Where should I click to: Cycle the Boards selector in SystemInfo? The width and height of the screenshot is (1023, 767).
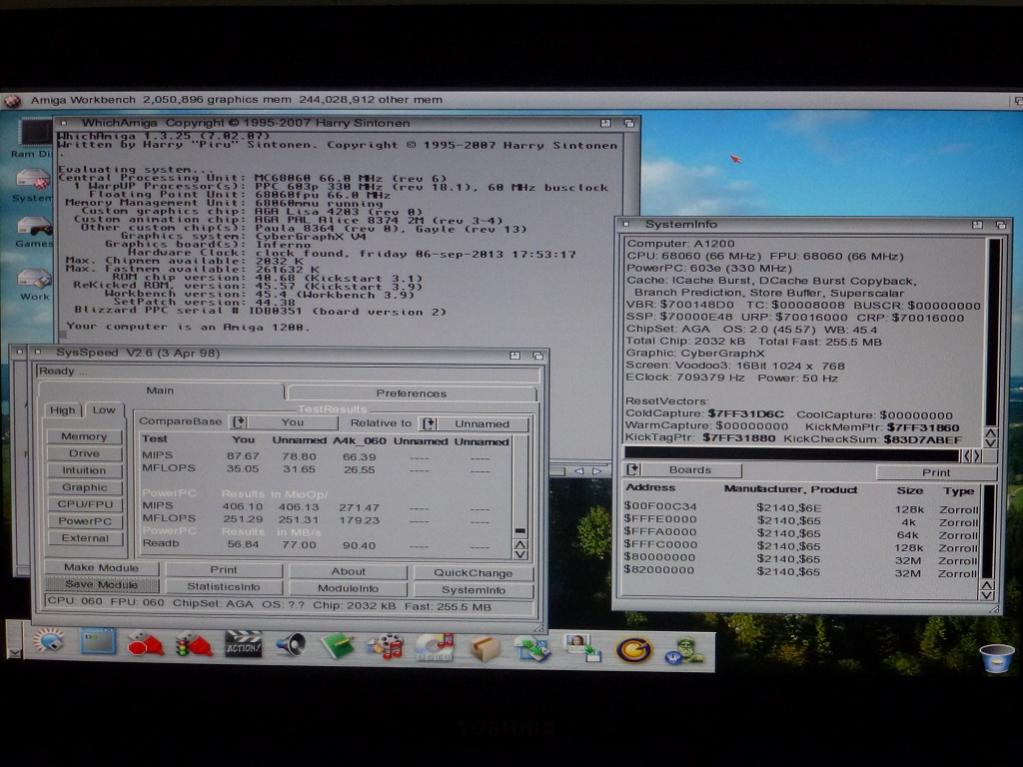point(683,470)
